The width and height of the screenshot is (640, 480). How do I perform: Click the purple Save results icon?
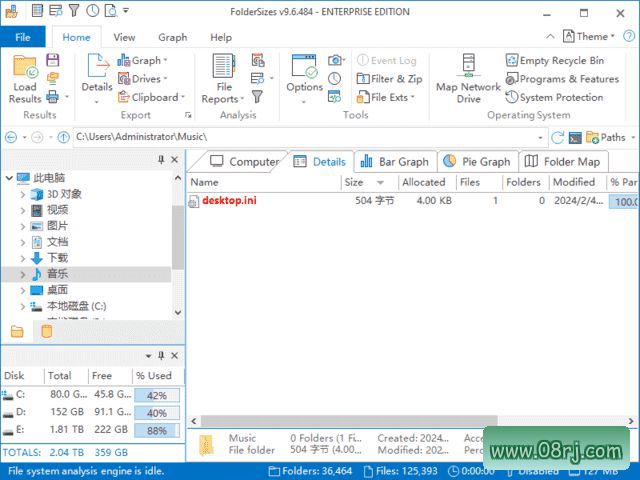tap(53, 60)
